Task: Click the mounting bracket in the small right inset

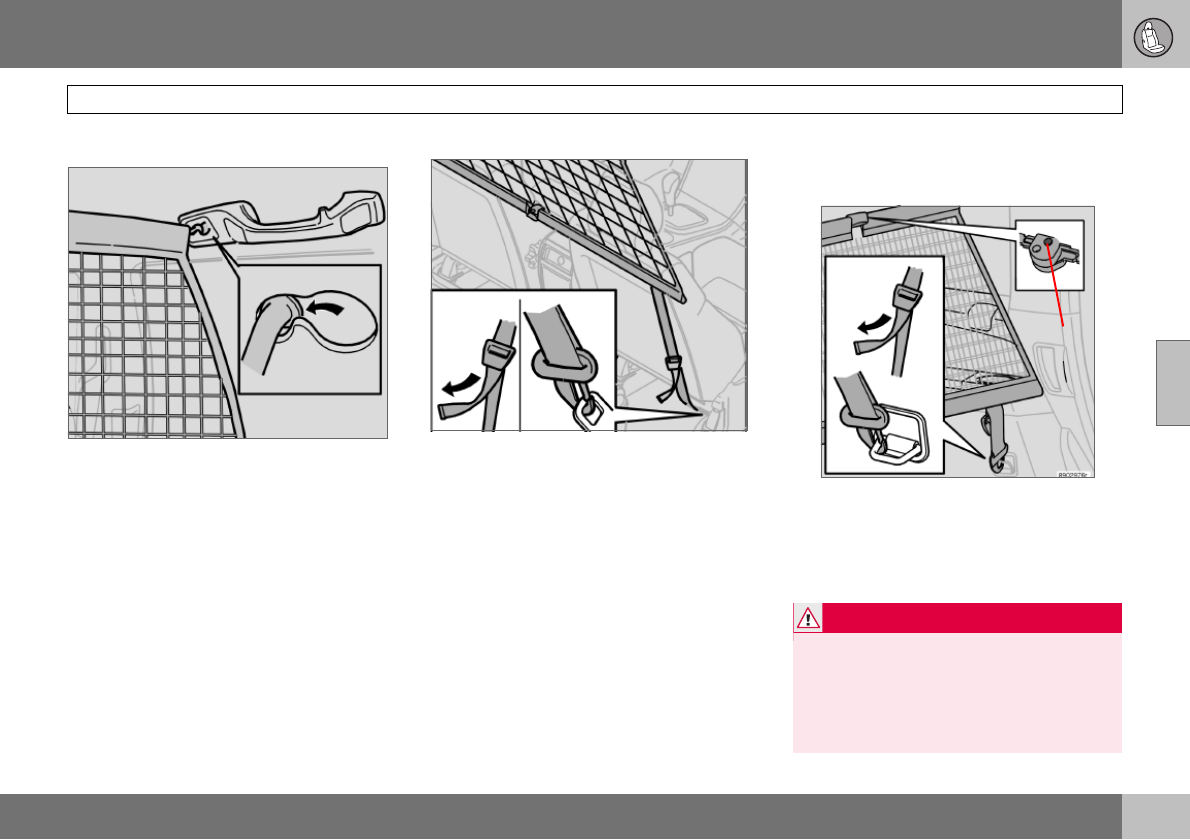Action: 1050,253
